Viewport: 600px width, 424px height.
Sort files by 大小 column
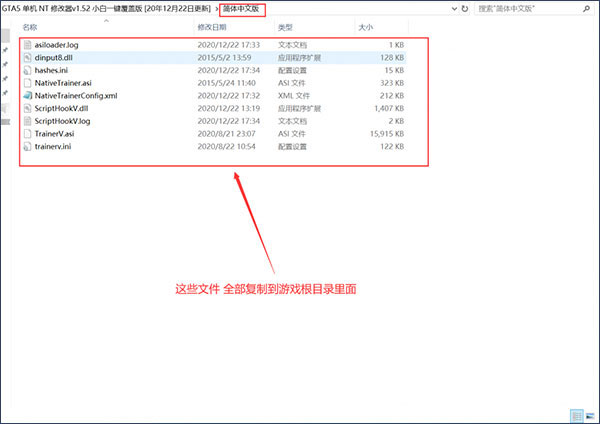pyautogui.click(x=365, y=27)
